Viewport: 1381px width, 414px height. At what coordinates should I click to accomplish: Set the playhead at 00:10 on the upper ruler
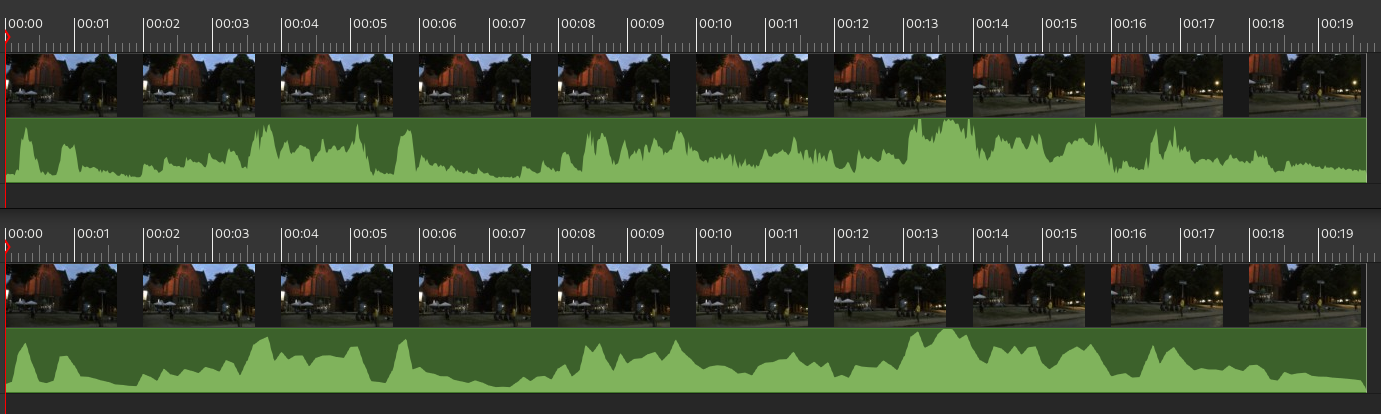pos(714,23)
